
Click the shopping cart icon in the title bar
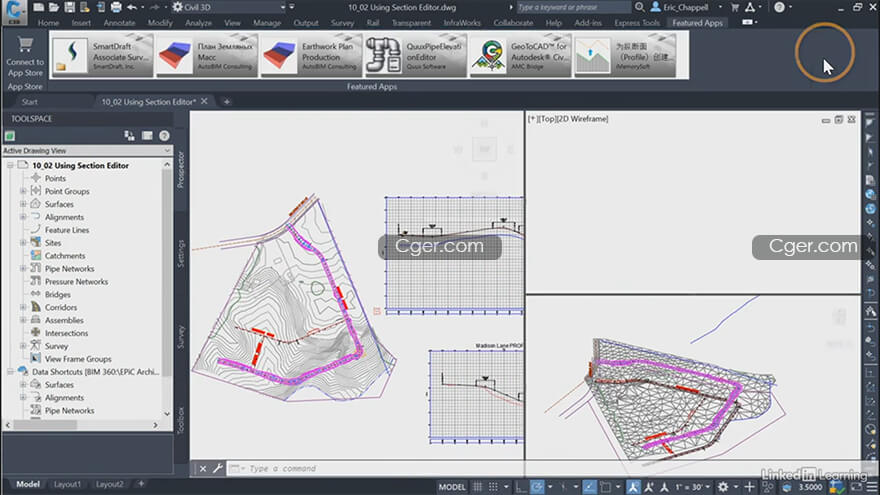point(735,7)
